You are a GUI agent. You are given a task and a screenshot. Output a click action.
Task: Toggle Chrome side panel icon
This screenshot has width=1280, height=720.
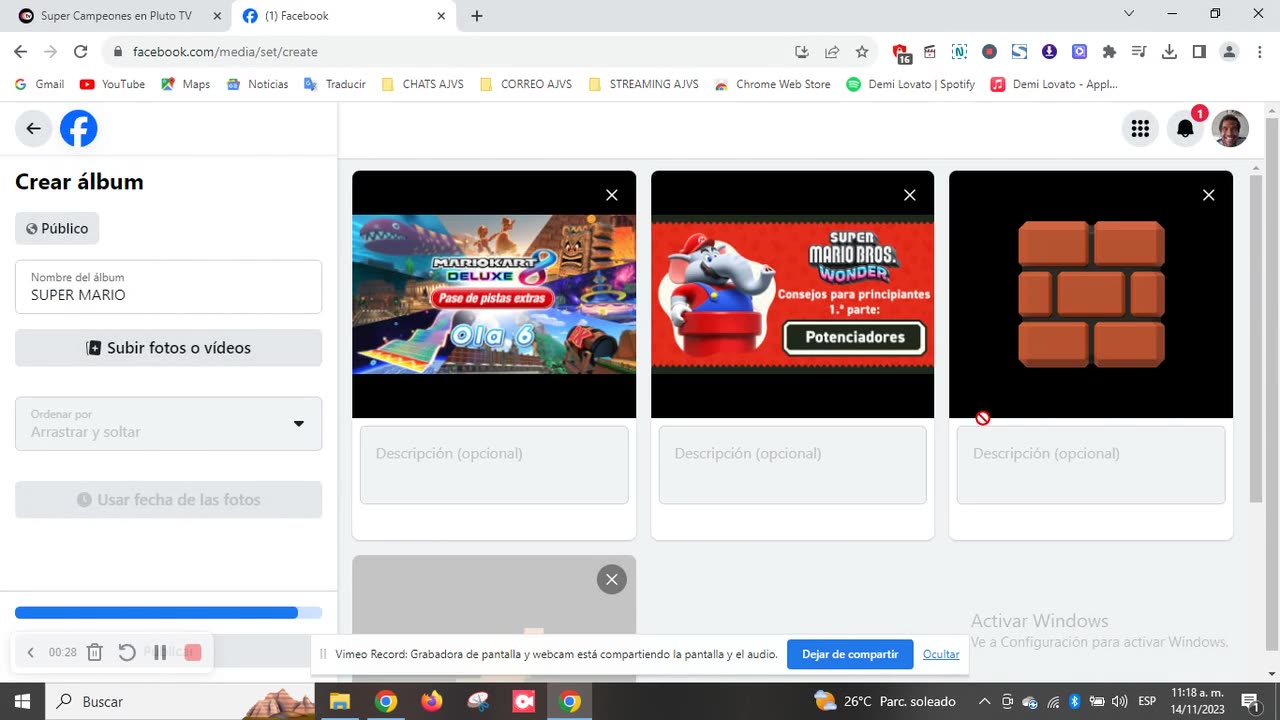[1199, 52]
